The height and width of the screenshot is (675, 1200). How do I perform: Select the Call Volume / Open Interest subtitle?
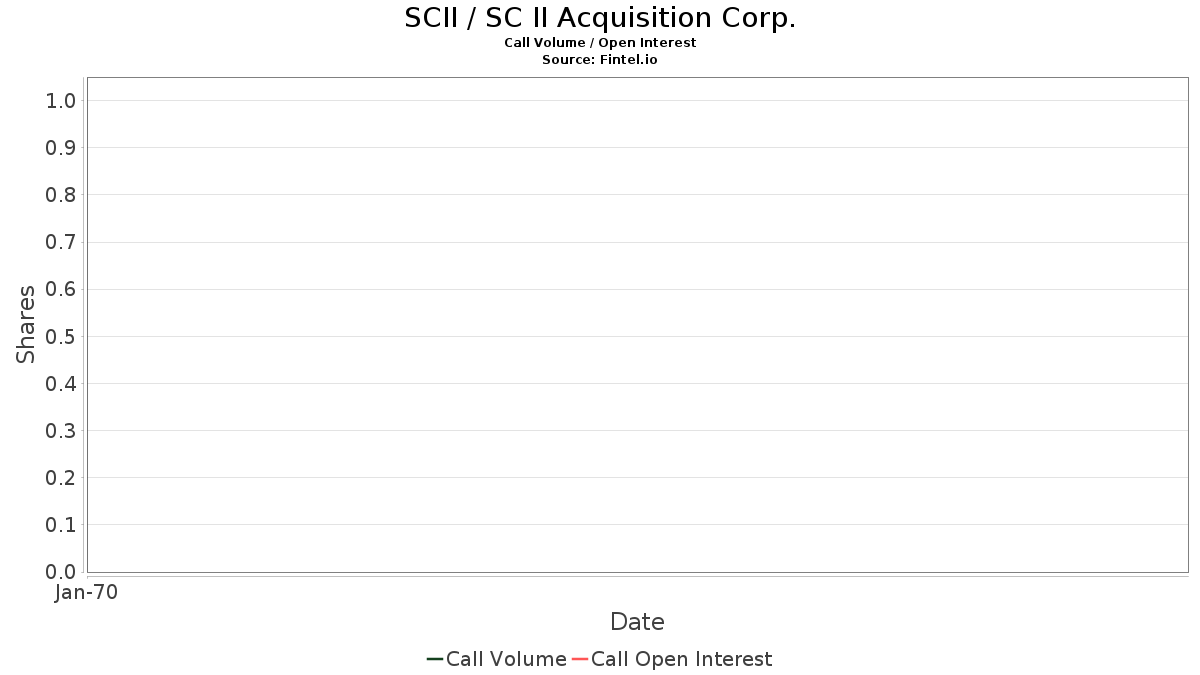click(x=600, y=43)
